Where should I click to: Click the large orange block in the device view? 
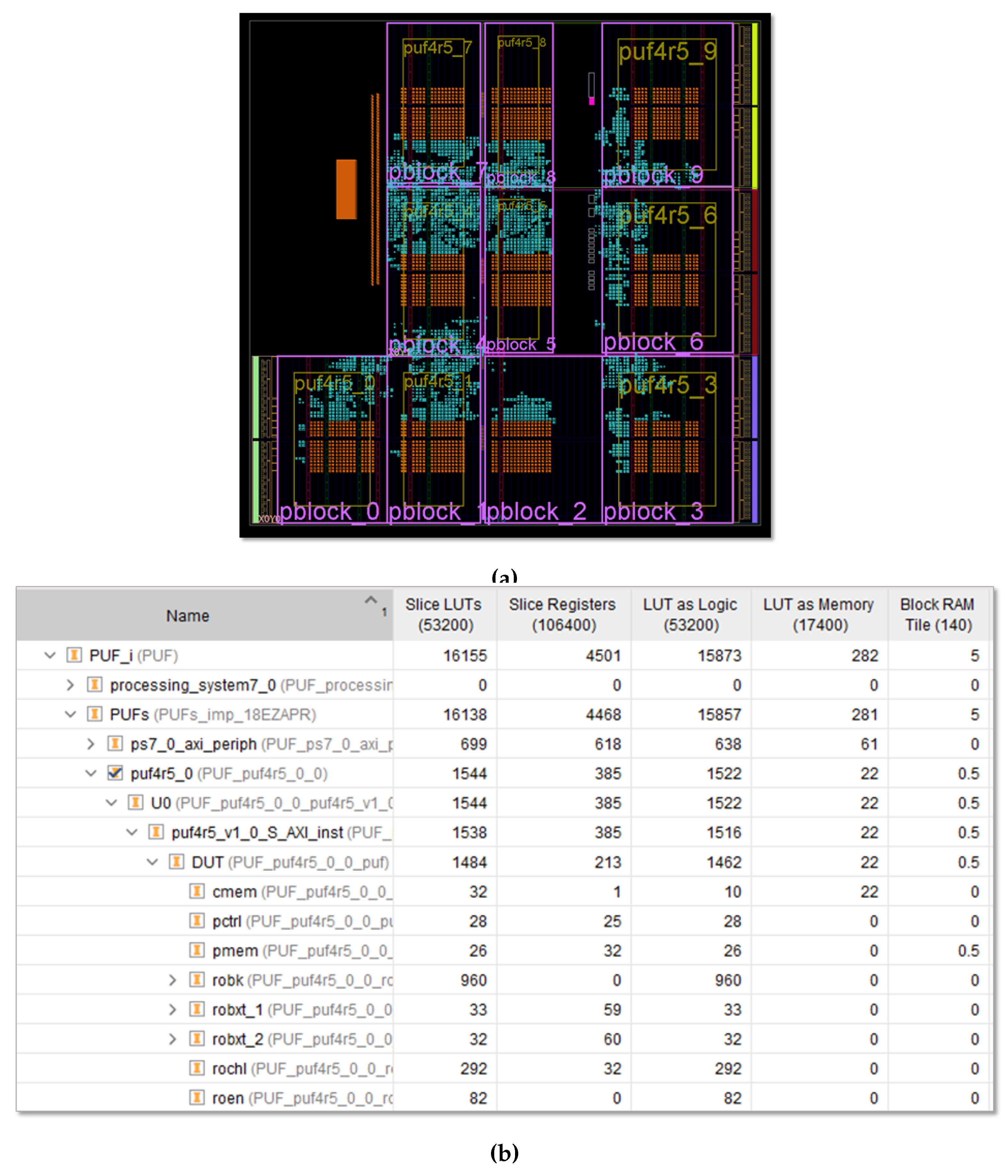click(x=346, y=189)
